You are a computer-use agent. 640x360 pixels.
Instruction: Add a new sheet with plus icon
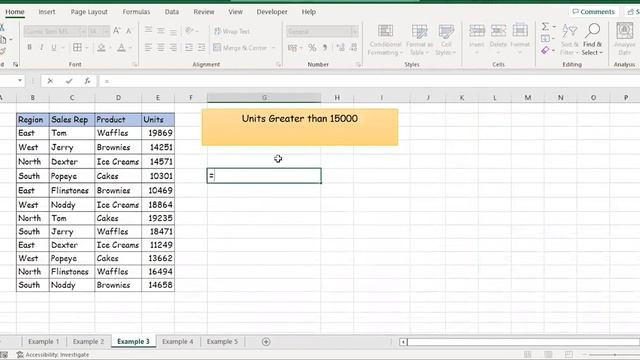click(266, 342)
